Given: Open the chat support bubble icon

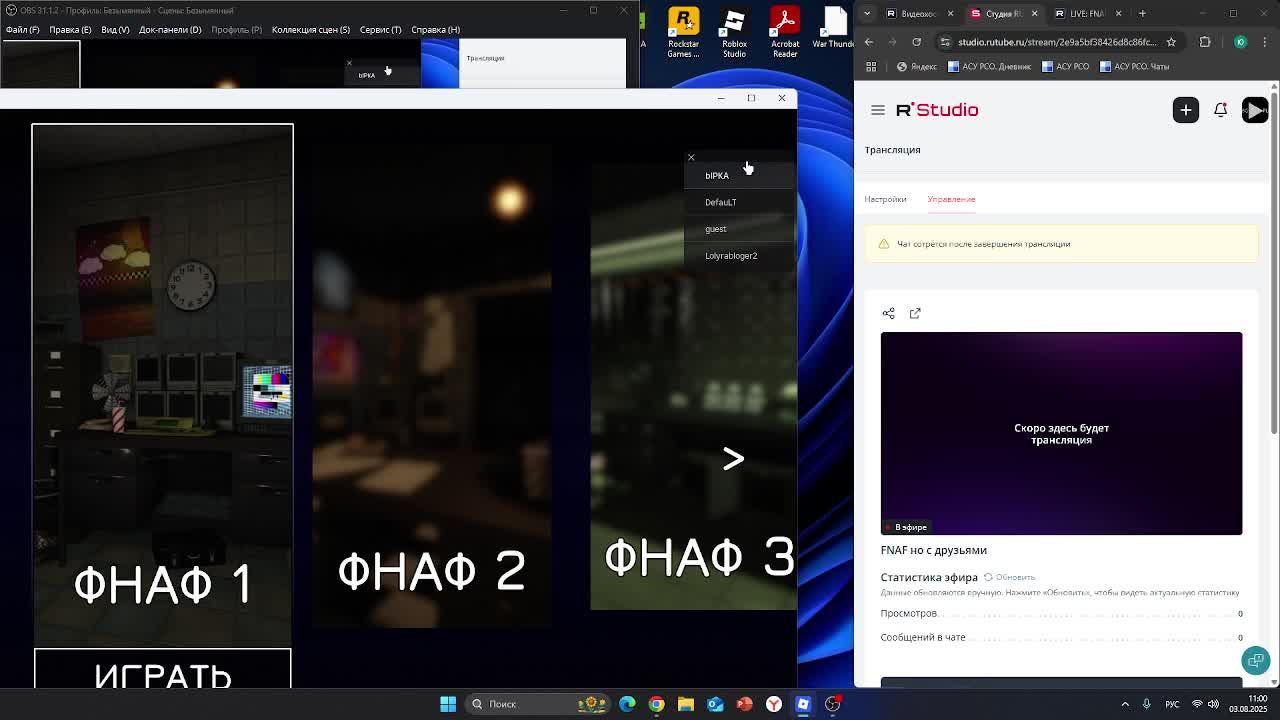Looking at the screenshot, I should [1255, 659].
